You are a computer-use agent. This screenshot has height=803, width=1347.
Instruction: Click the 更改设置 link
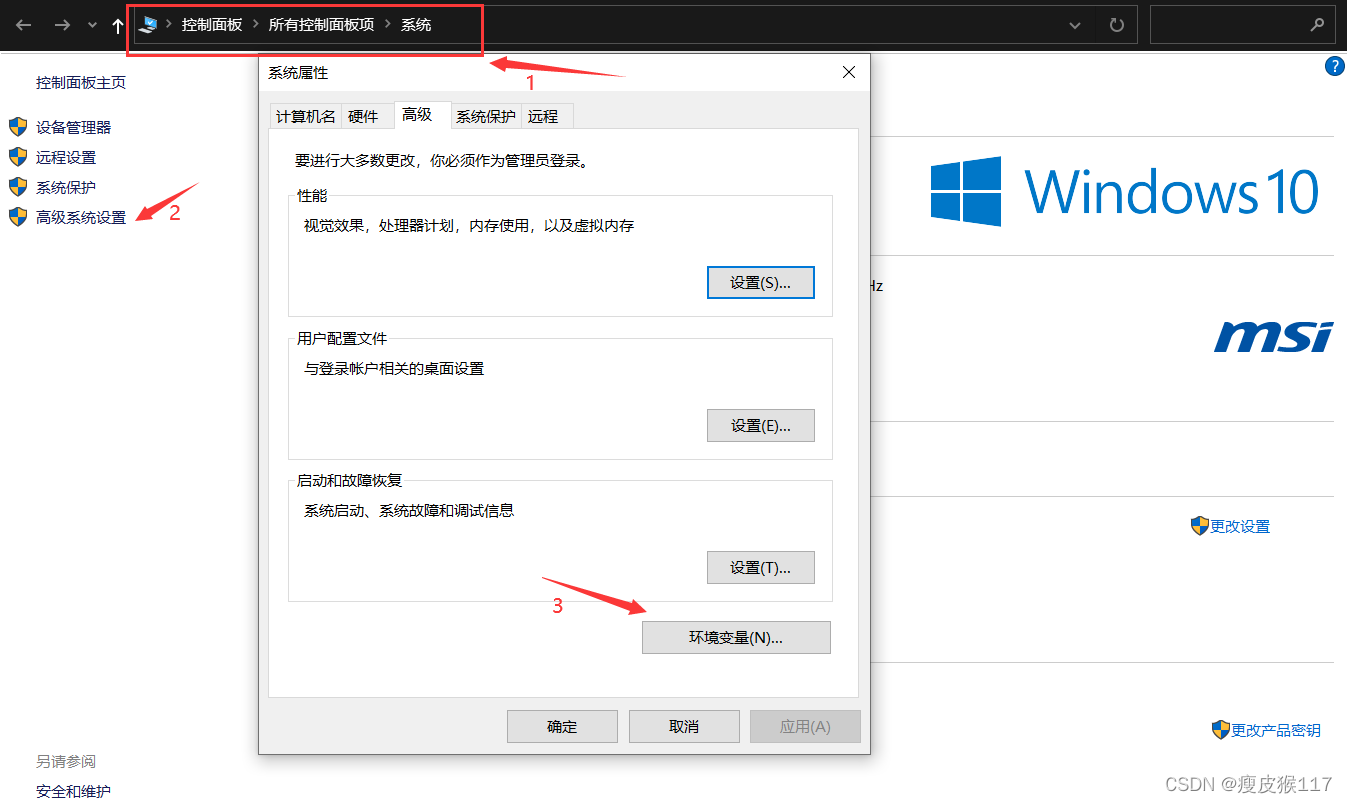[1237, 525]
